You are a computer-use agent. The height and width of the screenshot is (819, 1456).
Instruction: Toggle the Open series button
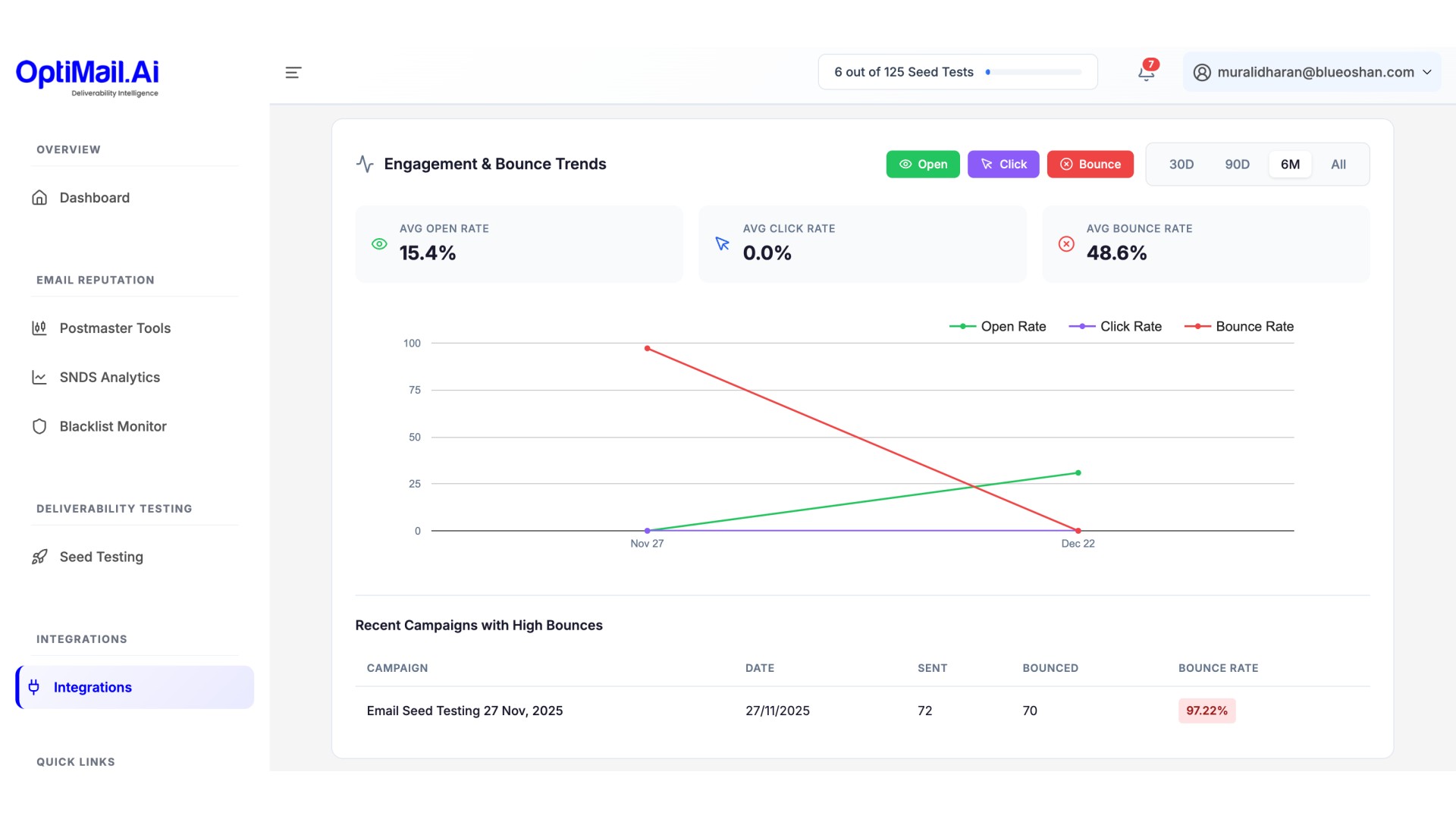pyautogui.click(x=922, y=165)
